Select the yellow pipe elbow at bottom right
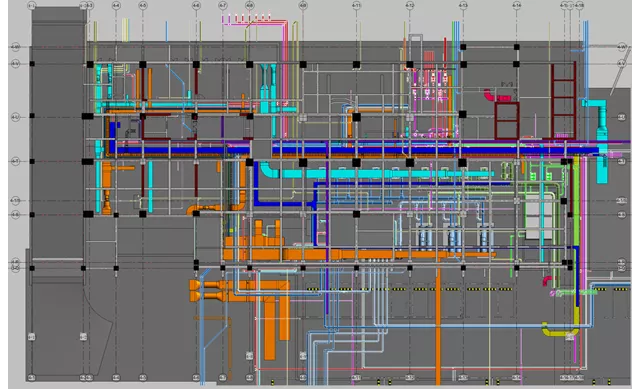This screenshot has height=391, width=643. click(x=561, y=329)
